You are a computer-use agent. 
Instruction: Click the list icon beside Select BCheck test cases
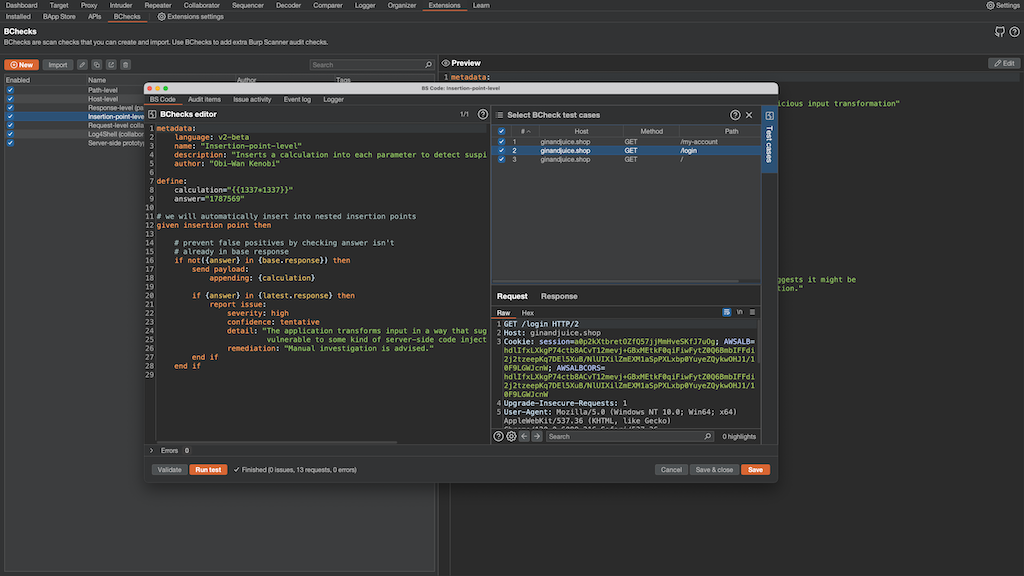(x=500, y=115)
